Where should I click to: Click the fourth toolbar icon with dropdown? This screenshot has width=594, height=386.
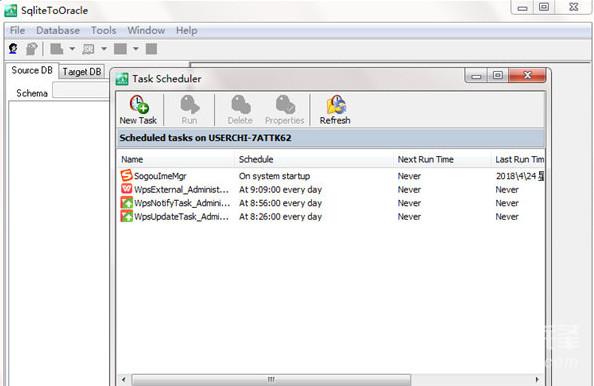pyautogui.click(x=88, y=49)
